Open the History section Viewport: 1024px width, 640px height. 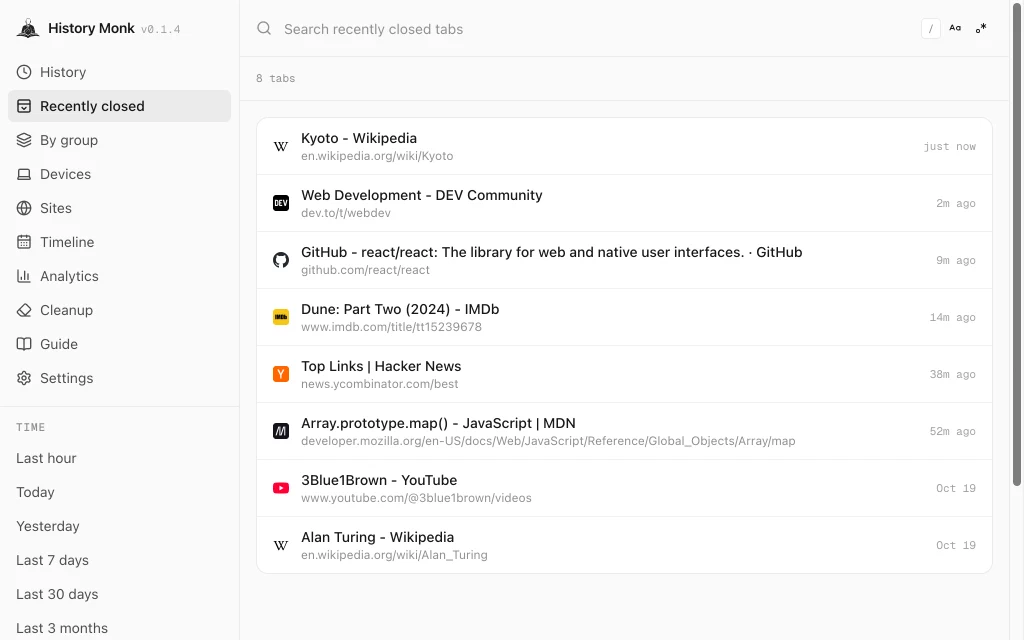[120, 72]
